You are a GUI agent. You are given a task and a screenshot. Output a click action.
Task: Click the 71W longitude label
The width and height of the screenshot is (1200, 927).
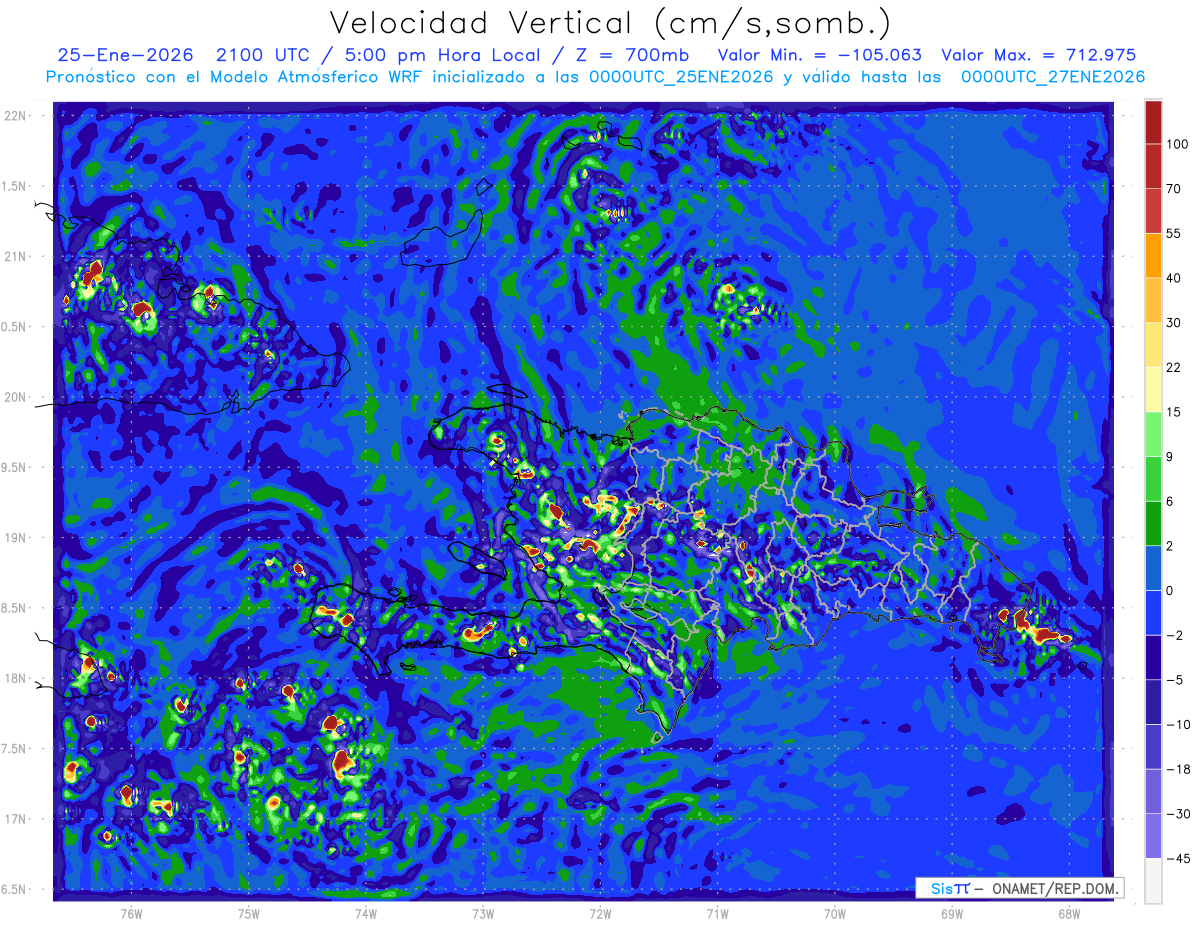717,914
